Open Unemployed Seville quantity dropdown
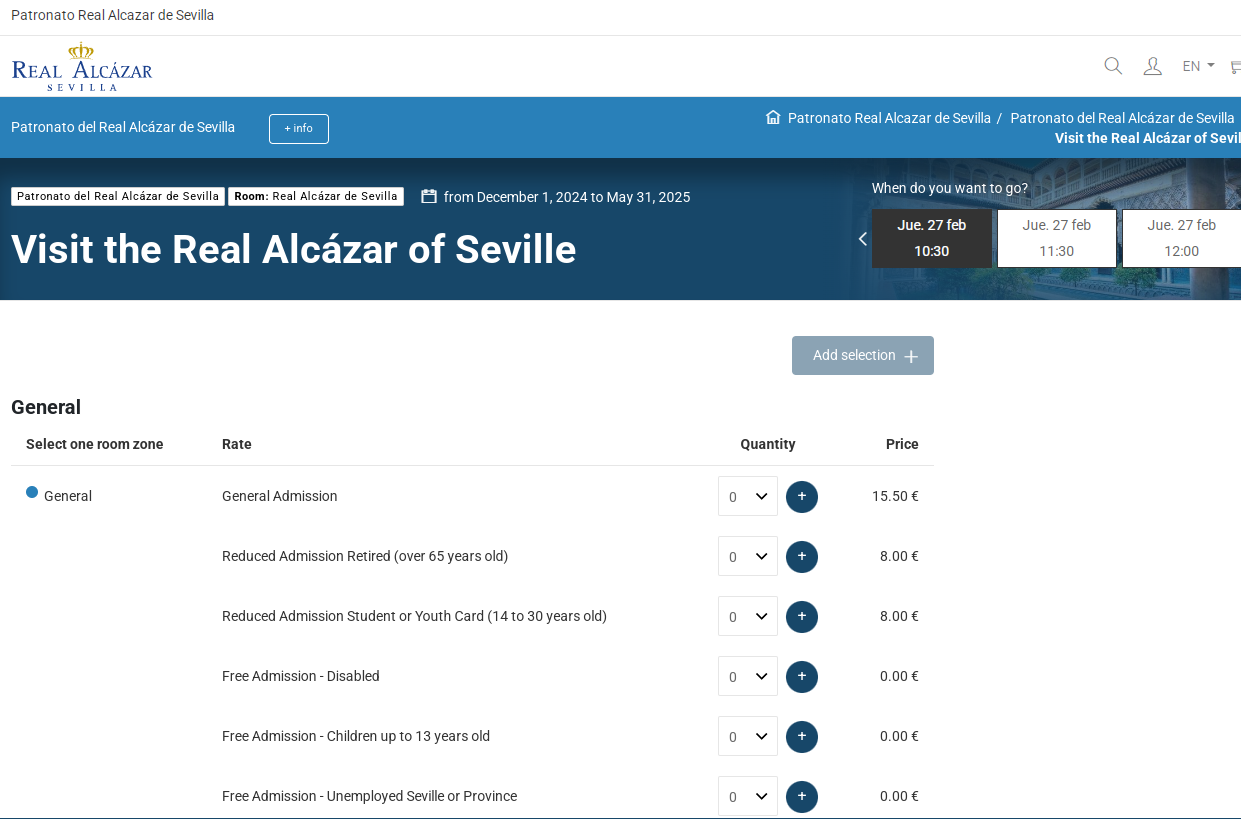Image resolution: width=1241 pixels, height=819 pixels. click(x=747, y=796)
